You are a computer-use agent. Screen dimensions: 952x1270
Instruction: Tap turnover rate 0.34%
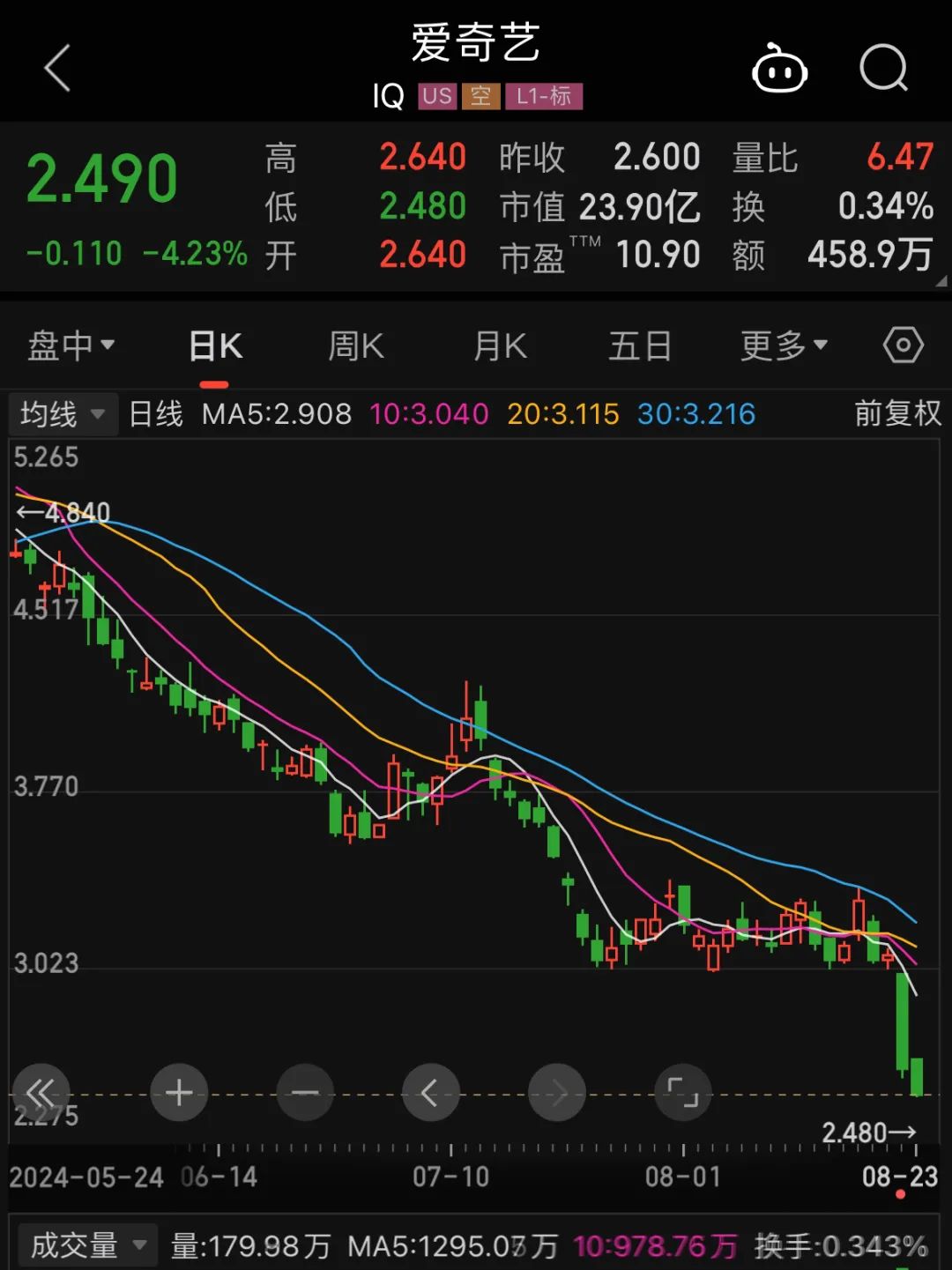pyautogui.click(x=886, y=206)
